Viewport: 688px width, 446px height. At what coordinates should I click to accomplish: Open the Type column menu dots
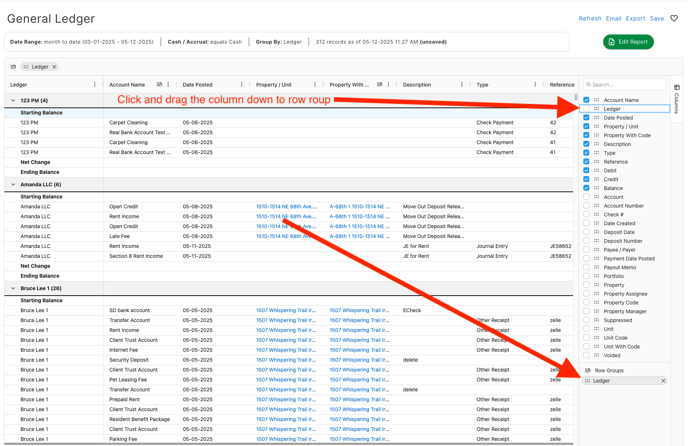tap(535, 85)
